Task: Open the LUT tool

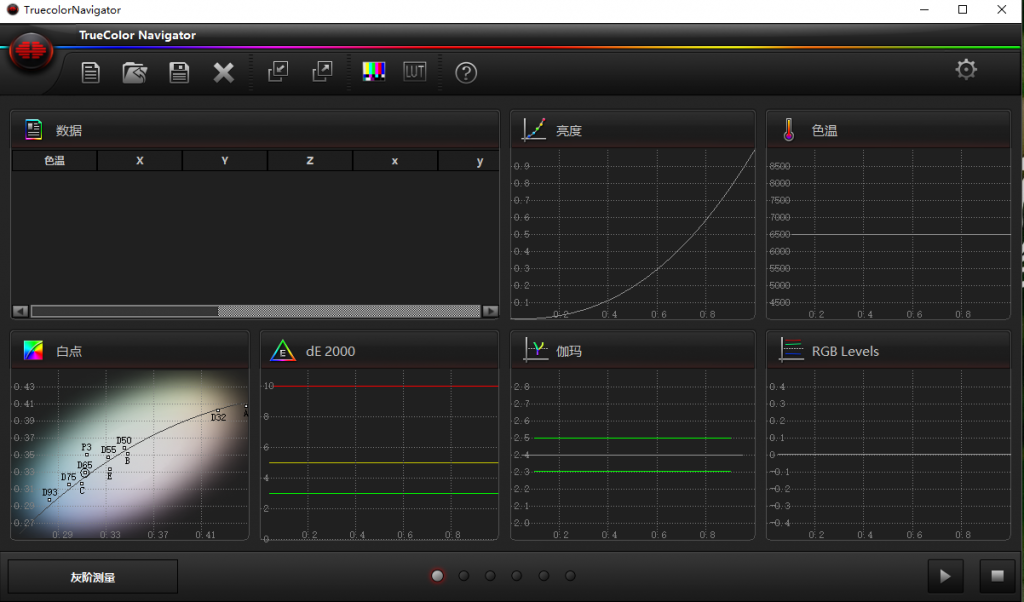Action: coord(415,71)
